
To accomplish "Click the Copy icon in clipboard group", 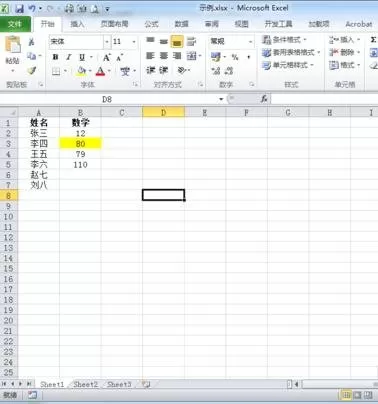I will tap(32, 56).
